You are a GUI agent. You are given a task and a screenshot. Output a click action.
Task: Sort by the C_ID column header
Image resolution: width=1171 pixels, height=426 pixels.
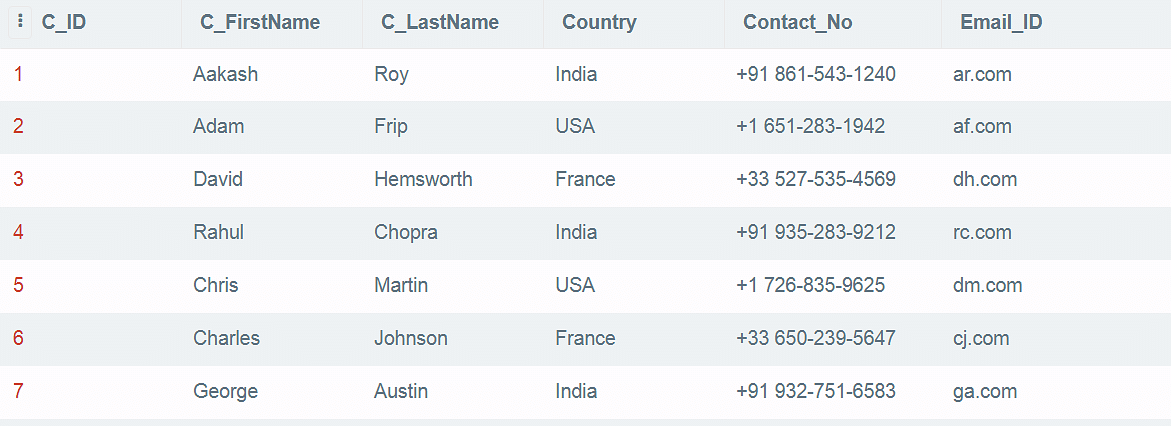pos(63,22)
